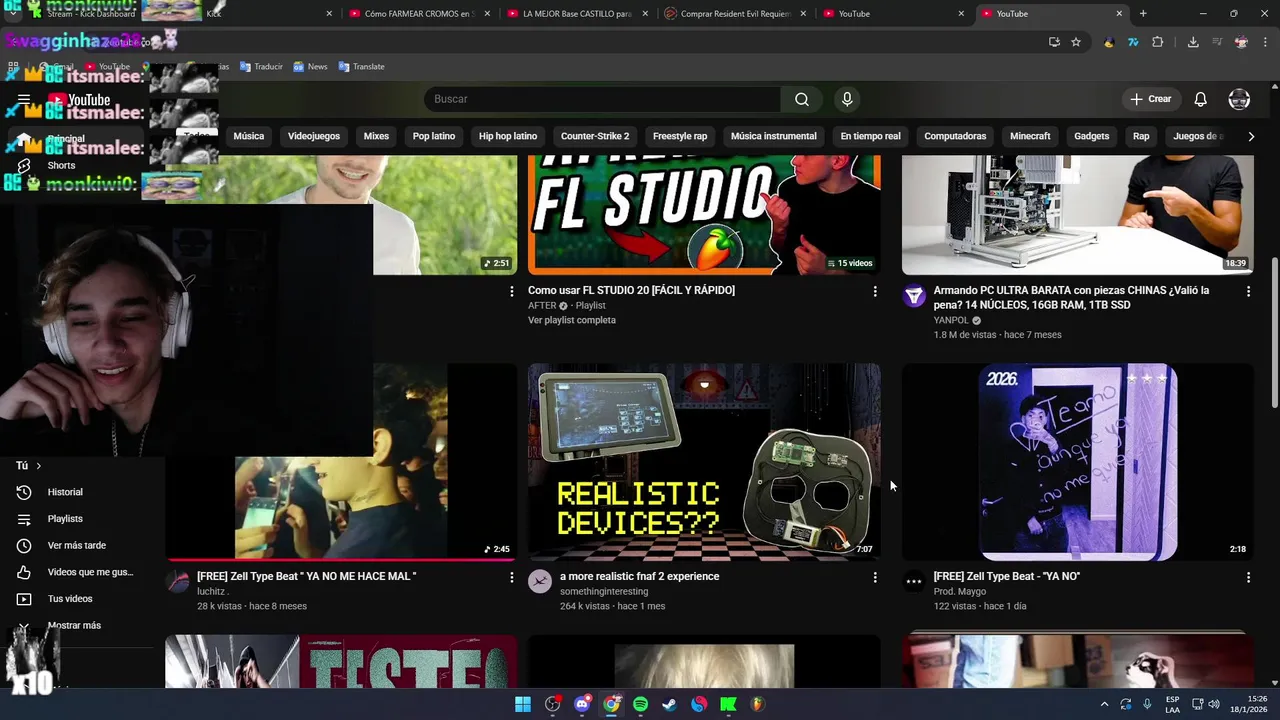Open the YANPOL channel link

coord(951,321)
